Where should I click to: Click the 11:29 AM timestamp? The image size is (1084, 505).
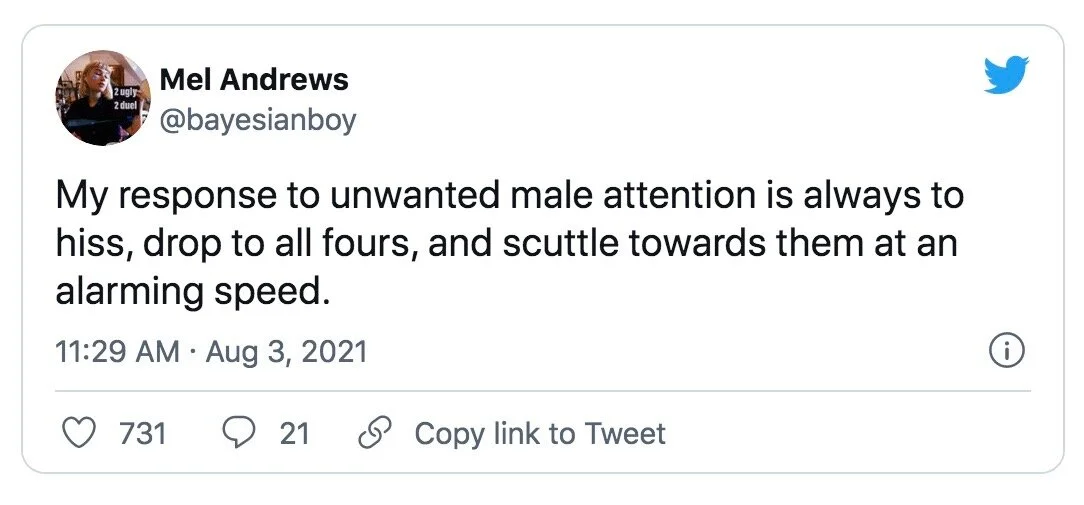[118, 353]
